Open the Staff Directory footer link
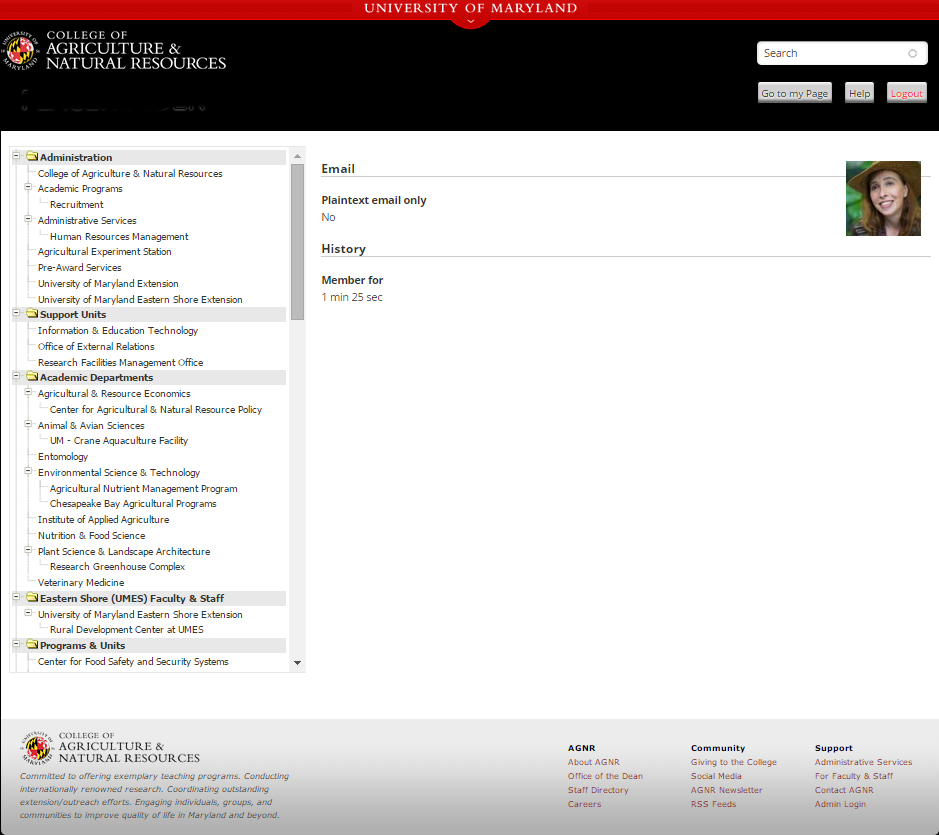This screenshot has width=939, height=835. 598,790
